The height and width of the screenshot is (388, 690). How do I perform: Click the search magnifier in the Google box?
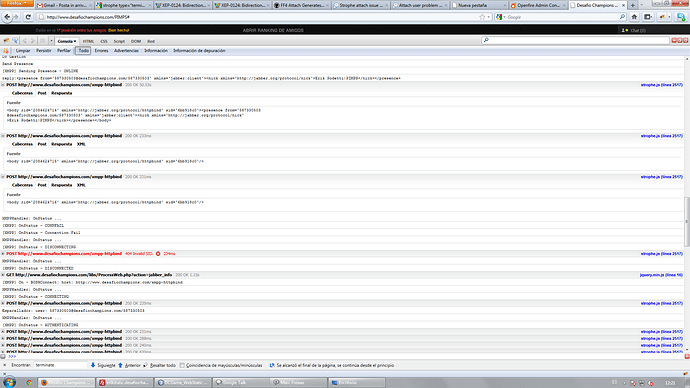(622, 17)
